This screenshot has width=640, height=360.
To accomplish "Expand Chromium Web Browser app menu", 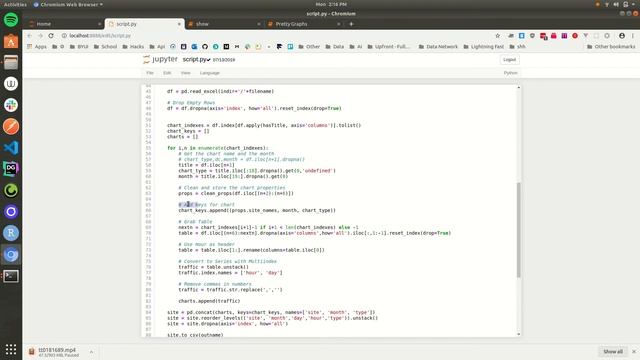I will point(68,4).
